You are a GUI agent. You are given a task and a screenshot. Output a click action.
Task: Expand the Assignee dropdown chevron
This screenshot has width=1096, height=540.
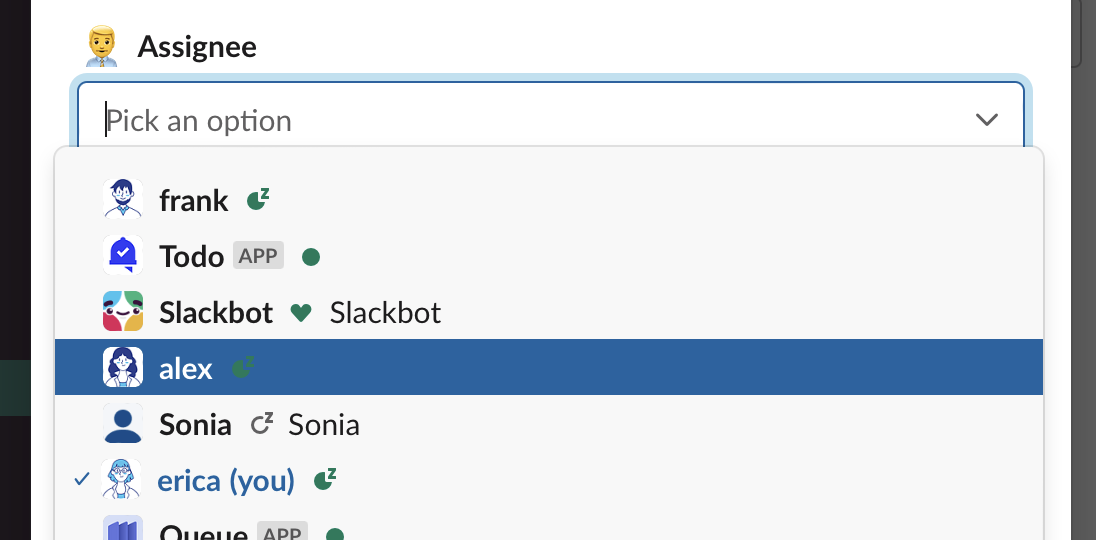coord(987,120)
